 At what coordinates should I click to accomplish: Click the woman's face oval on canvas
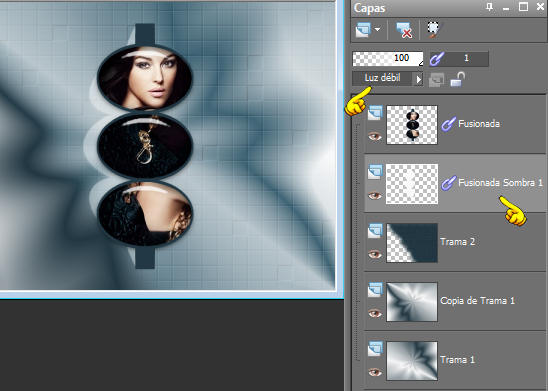(x=145, y=78)
